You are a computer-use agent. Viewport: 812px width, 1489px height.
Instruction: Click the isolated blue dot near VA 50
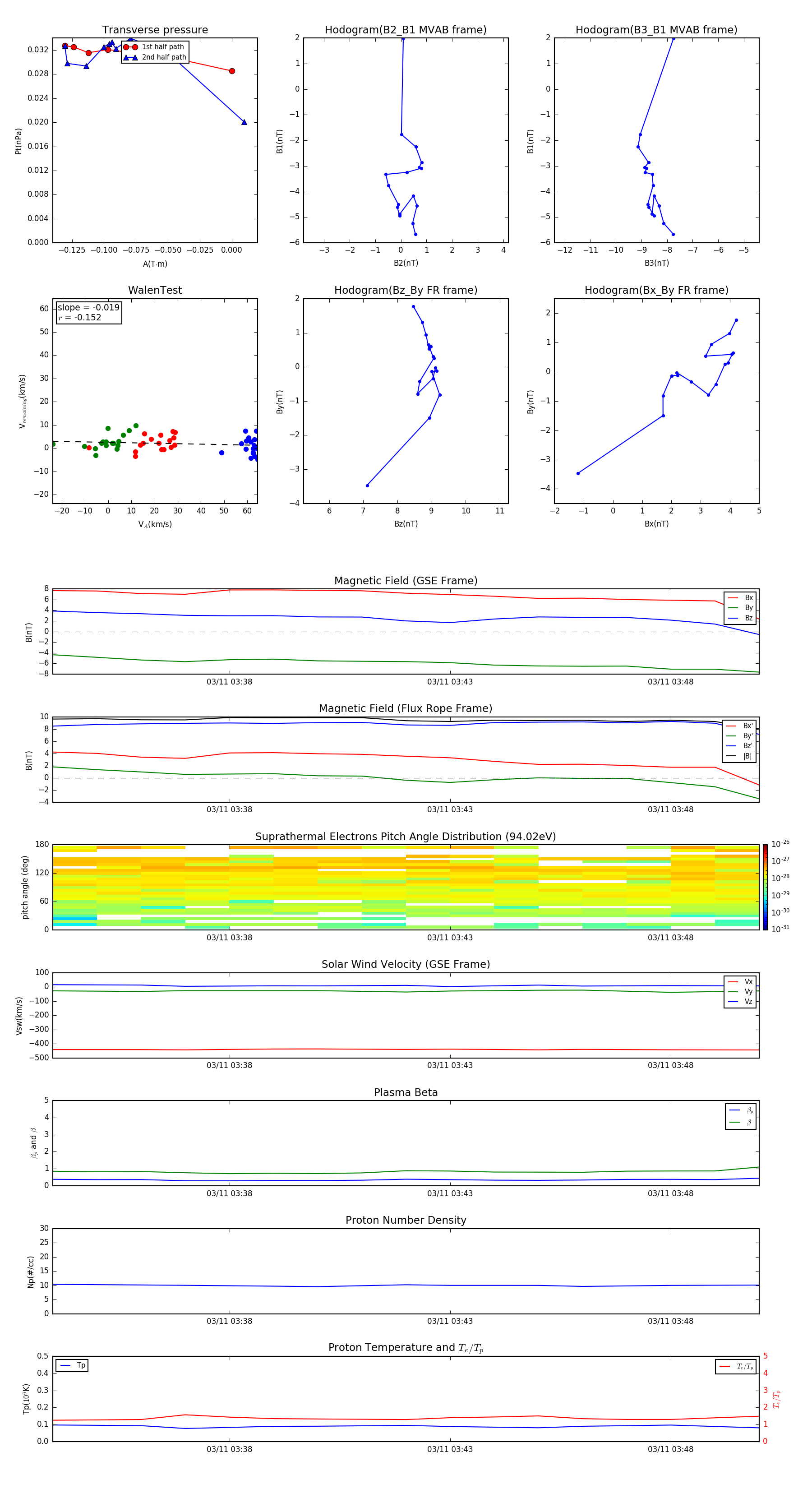pos(221,453)
